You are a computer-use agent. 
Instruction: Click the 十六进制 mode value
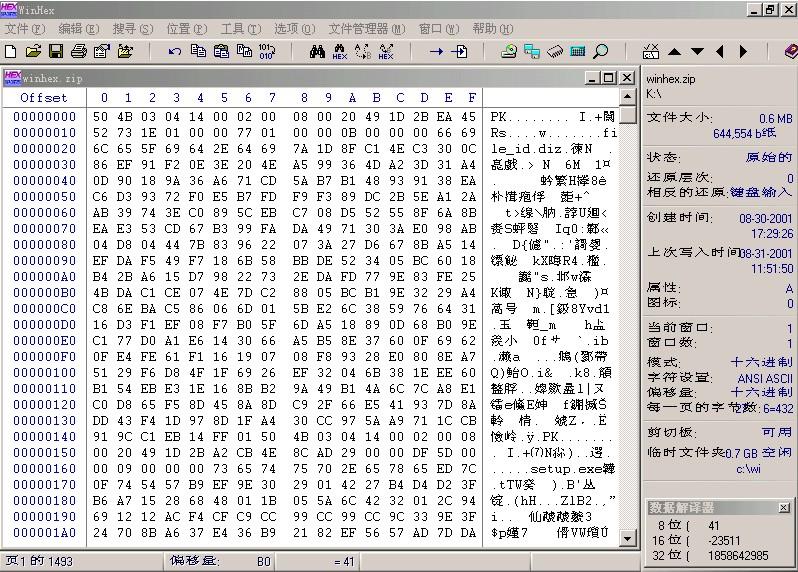tap(762, 362)
